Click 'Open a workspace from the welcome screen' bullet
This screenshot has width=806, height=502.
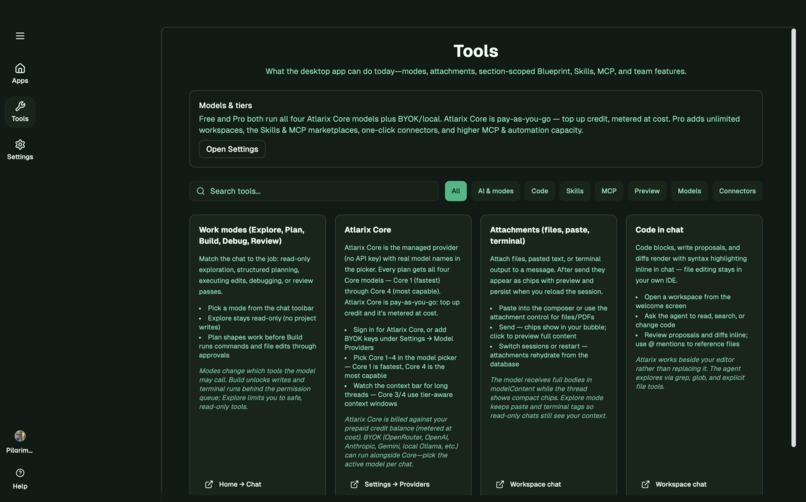coord(683,301)
